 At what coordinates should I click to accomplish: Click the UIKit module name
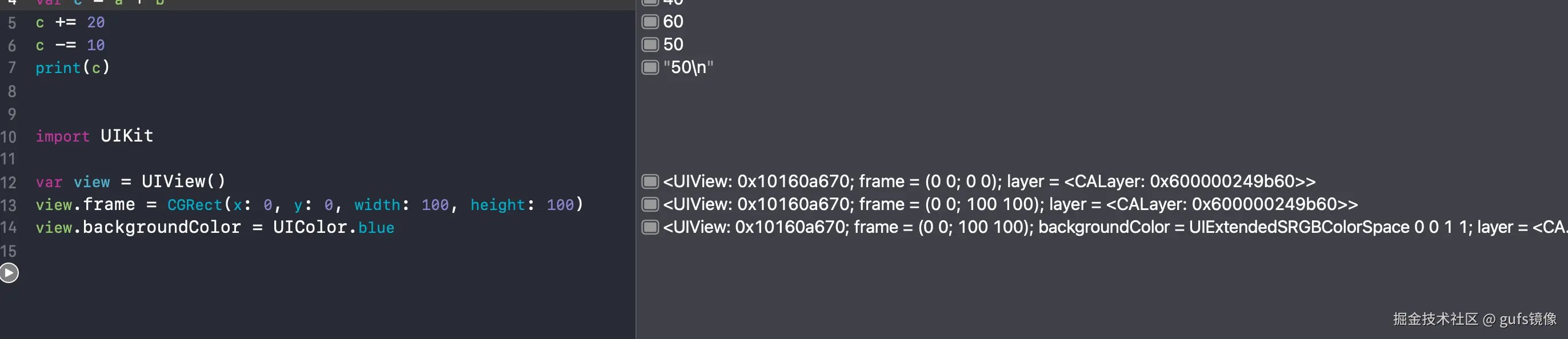127,135
